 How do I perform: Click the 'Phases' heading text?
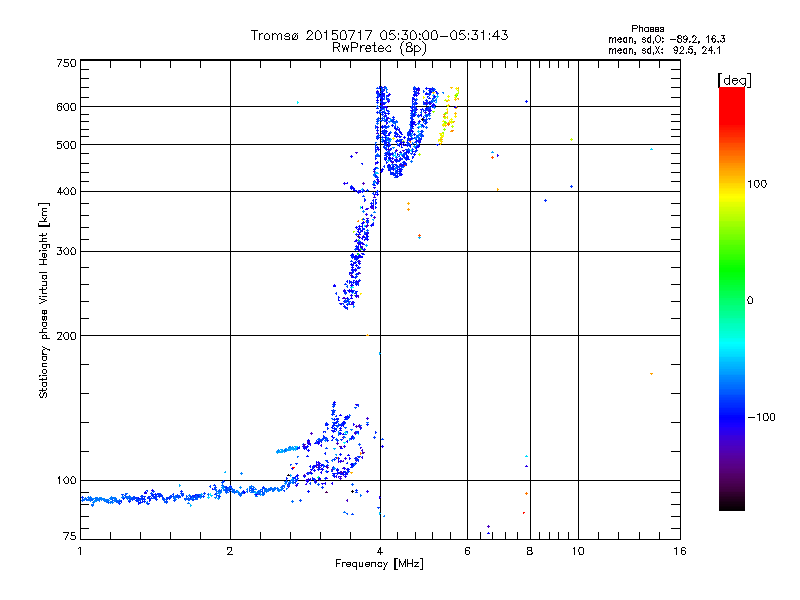tap(647, 29)
